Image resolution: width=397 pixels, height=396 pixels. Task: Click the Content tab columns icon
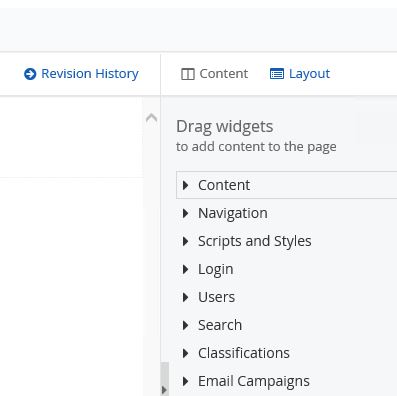tap(188, 74)
